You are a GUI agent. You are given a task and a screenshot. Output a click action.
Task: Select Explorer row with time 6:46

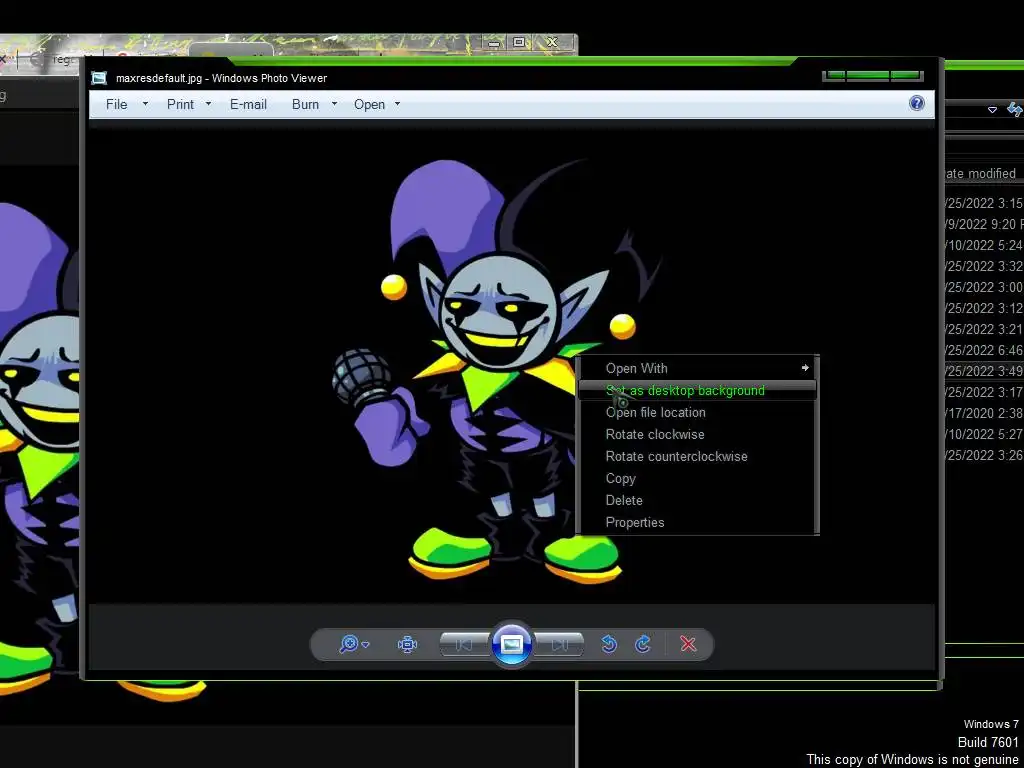(x=984, y=350)
